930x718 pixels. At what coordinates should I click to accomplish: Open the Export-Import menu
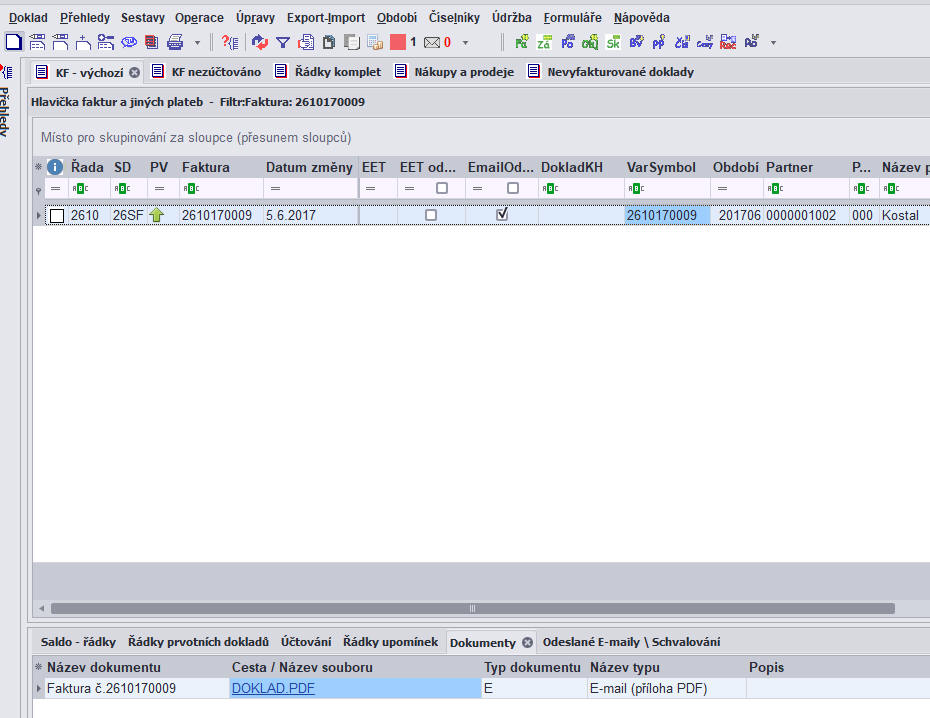tap(326, 18)
